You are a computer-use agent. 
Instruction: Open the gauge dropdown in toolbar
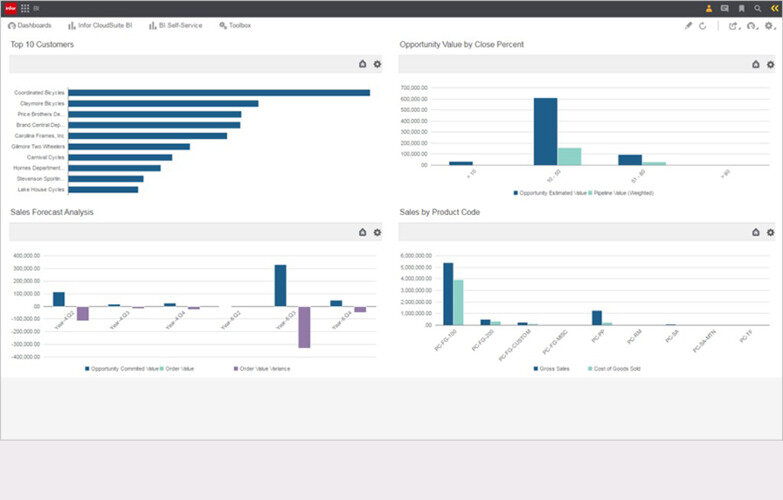753,25
